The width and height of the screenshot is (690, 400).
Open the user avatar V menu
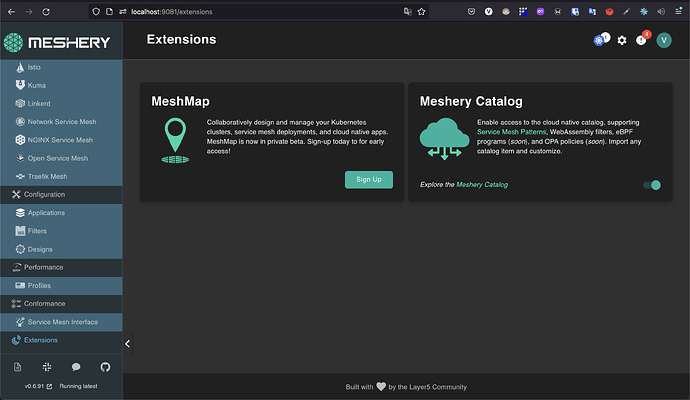[664, 40]
